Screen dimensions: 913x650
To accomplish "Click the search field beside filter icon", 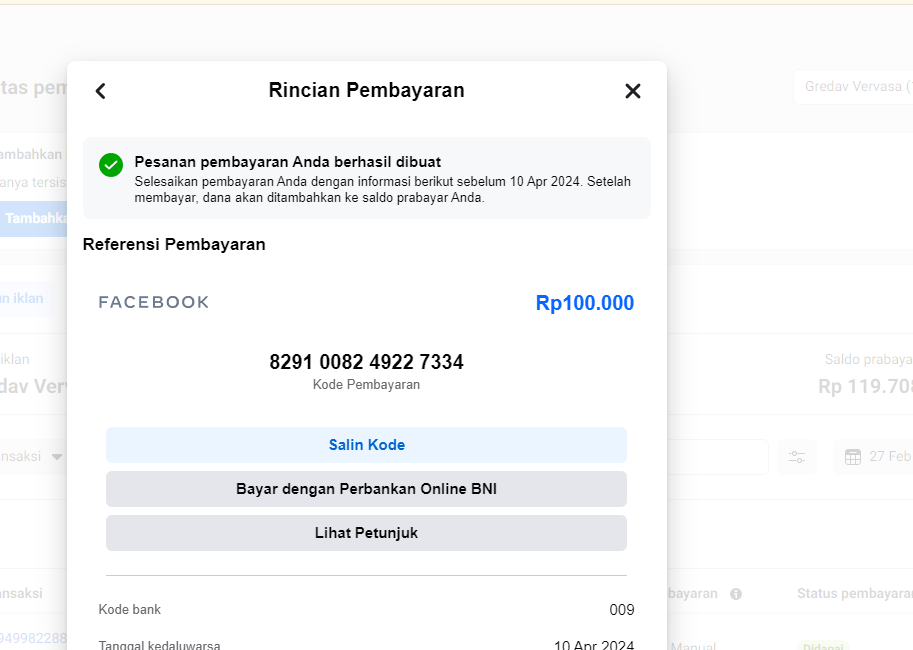I will coord(718,457).
